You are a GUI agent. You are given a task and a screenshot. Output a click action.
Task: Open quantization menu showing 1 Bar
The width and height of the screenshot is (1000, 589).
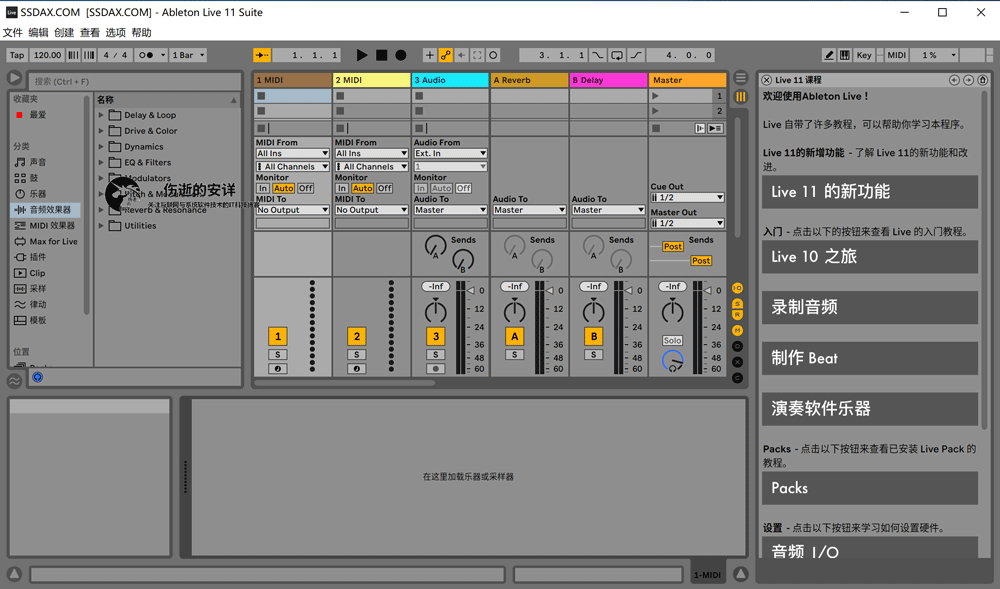coord(188,55)
